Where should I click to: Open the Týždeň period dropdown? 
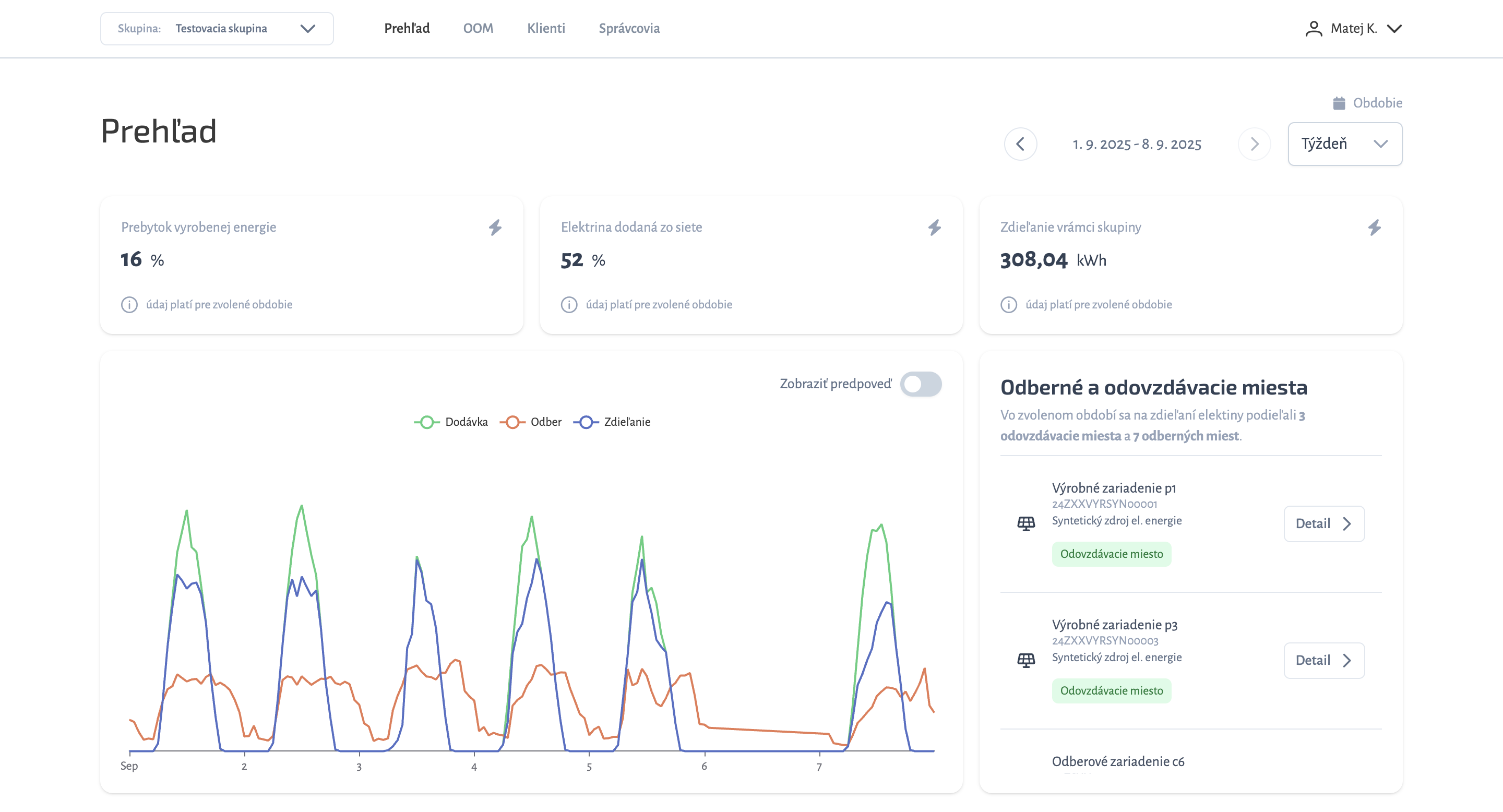coord(1344,144)
